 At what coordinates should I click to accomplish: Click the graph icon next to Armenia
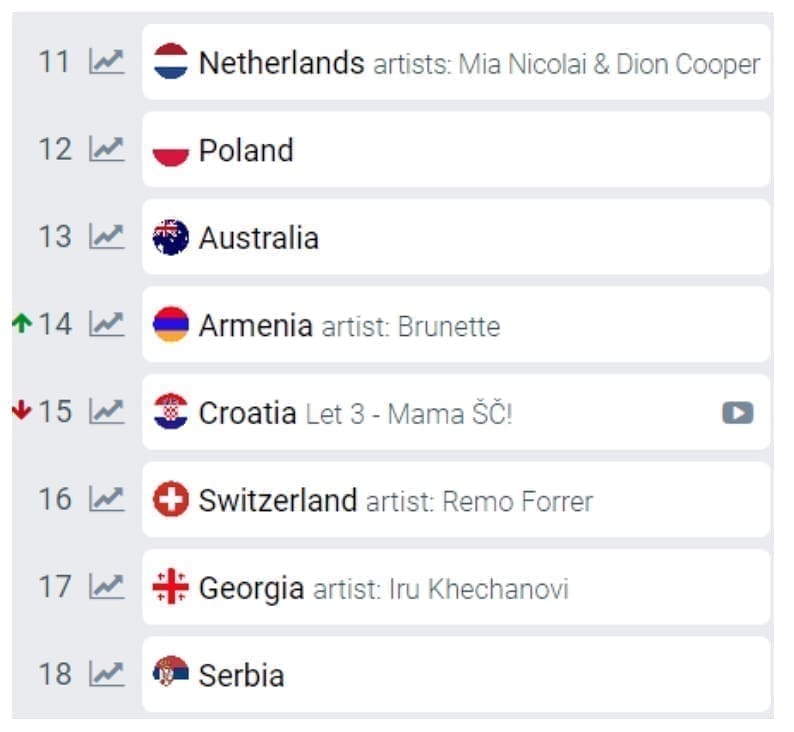coord(106,324)
